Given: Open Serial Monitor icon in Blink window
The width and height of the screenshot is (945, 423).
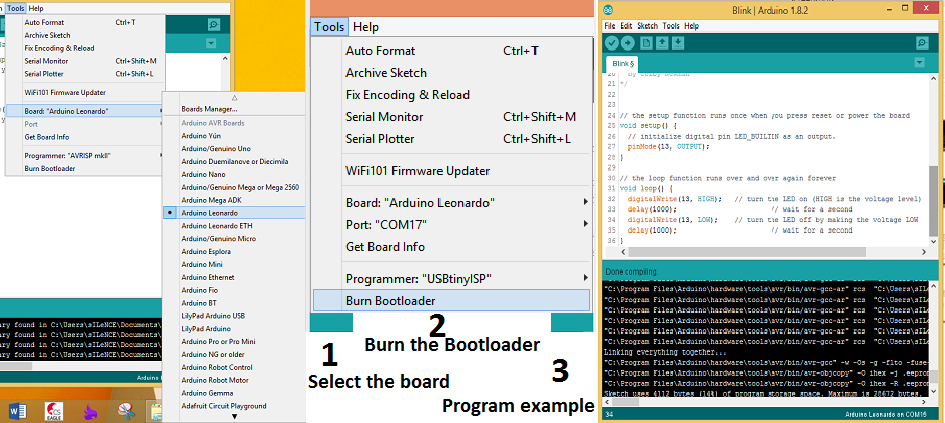Looking at the screenshot, I should pos(921,43).
